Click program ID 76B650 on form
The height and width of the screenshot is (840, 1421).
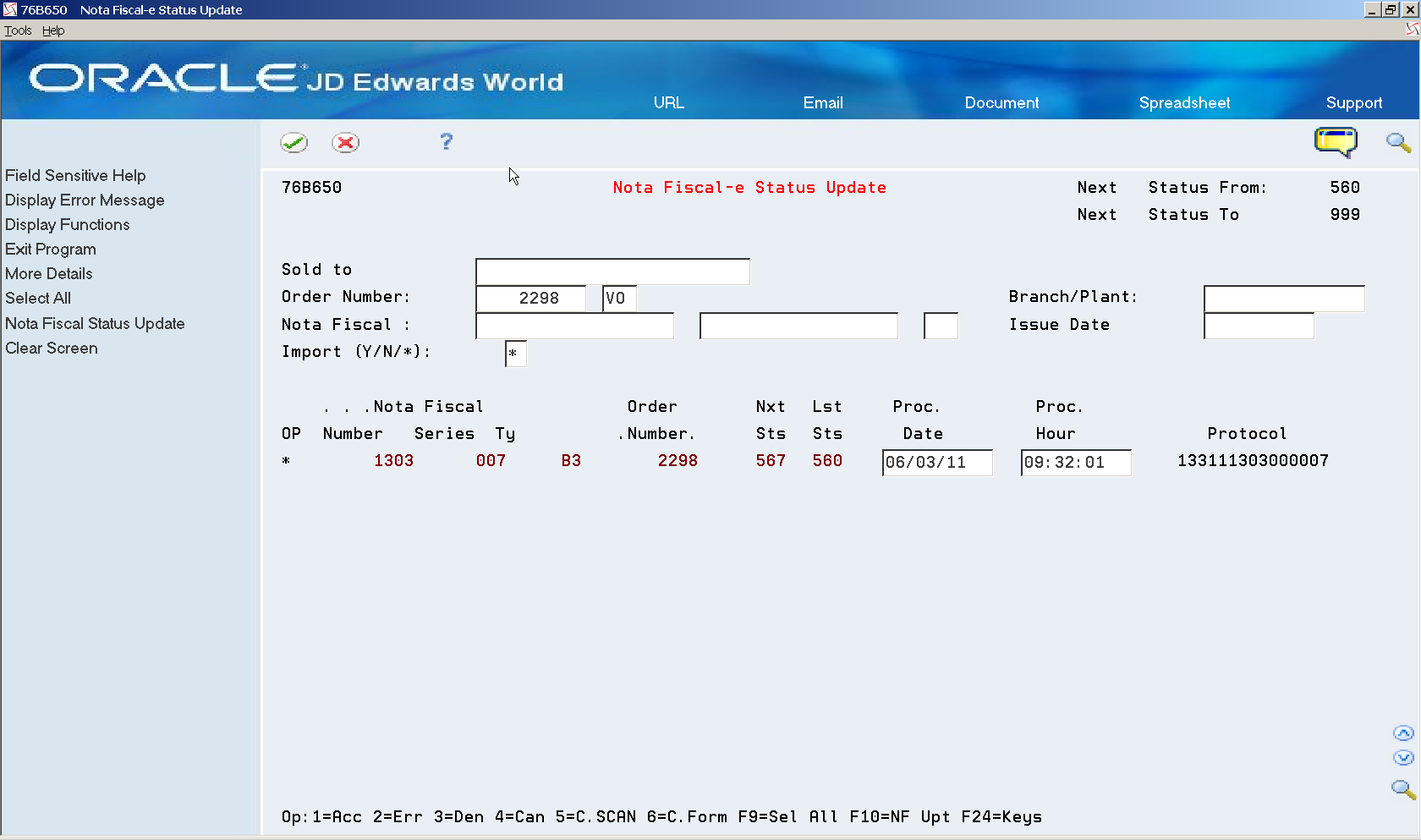(311, 188)
